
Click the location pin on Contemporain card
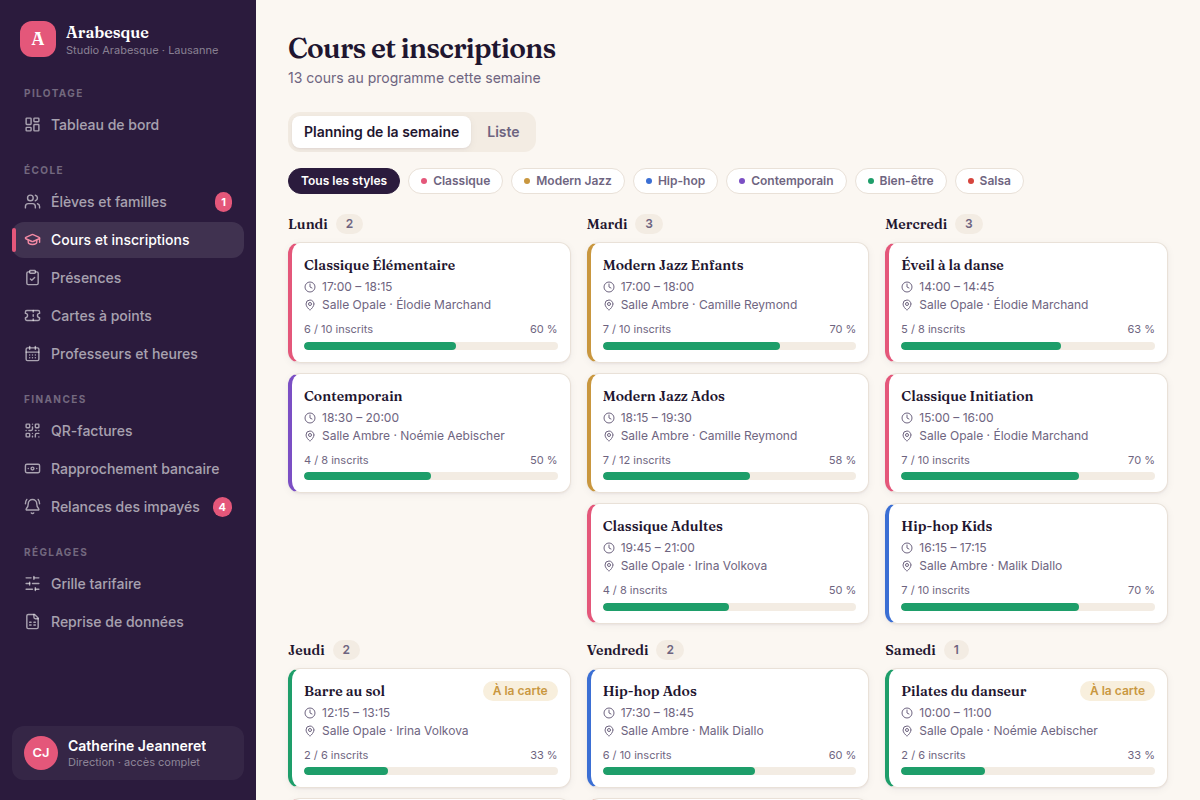pyautogui.click(x=310, y=436)
